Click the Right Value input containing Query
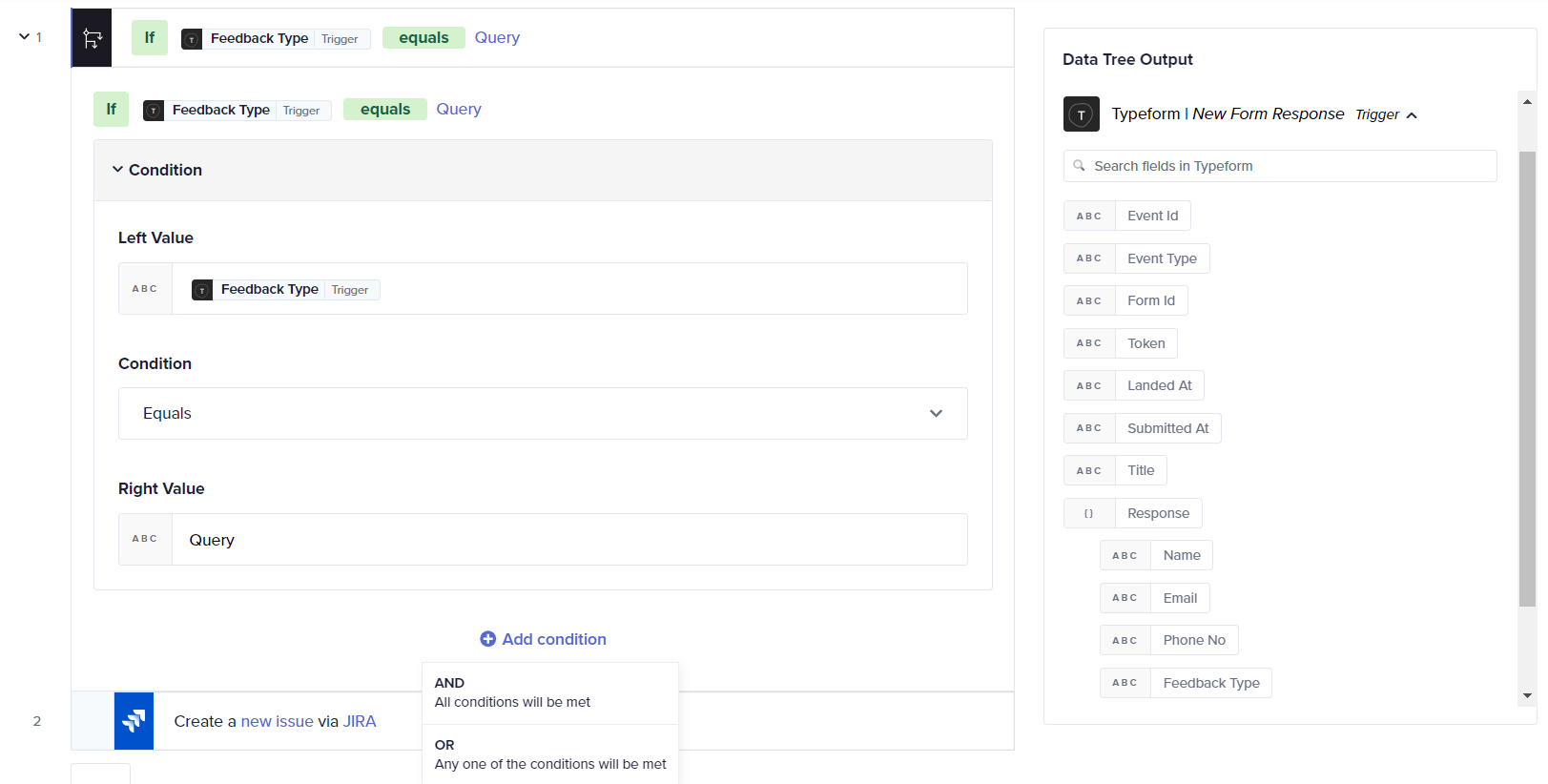Image resolution: width=1548 pixels, height=784 pixels. (x=543, y=540)
